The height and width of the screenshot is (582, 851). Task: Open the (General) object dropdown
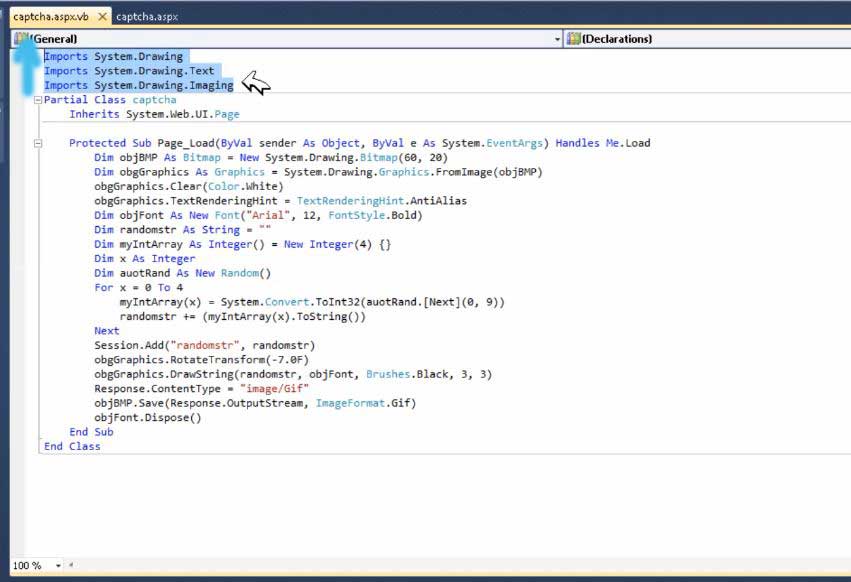click(x=557, y=39)
